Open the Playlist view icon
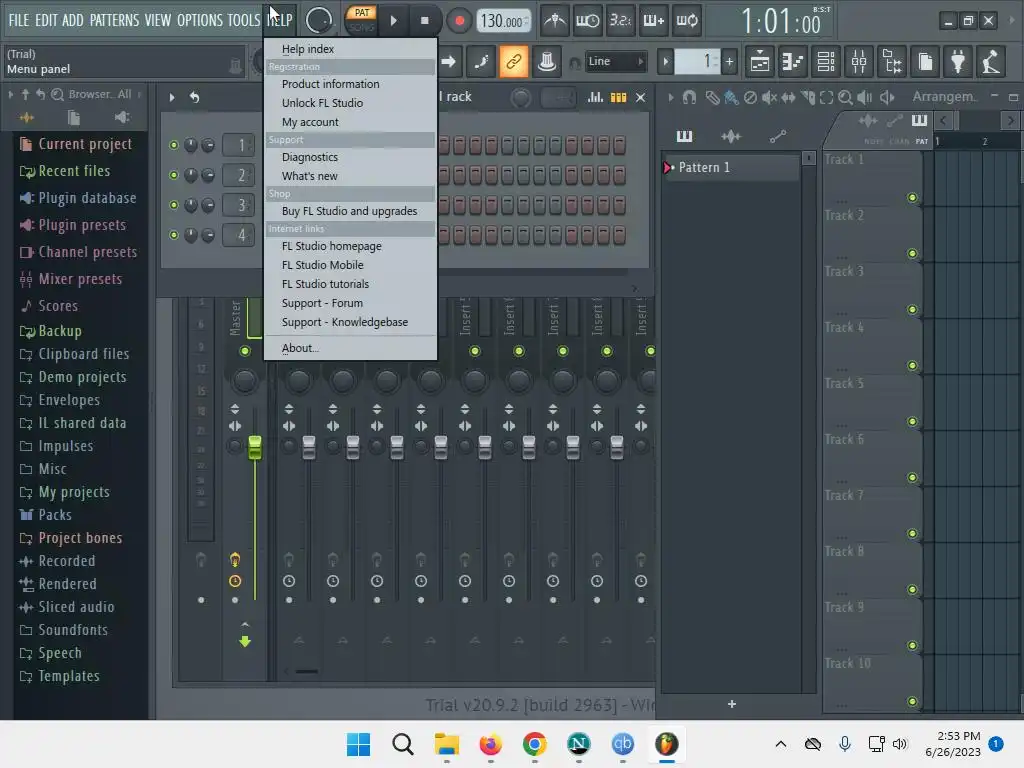Image resolution: width=1024 pixels, height=768 pixels. [760, 62]
